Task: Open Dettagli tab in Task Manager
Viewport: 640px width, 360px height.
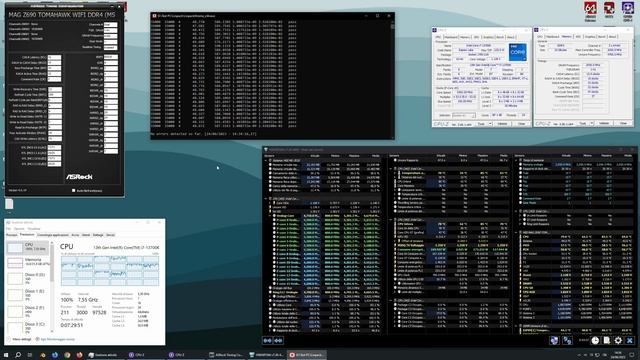Action: (98, 235)
